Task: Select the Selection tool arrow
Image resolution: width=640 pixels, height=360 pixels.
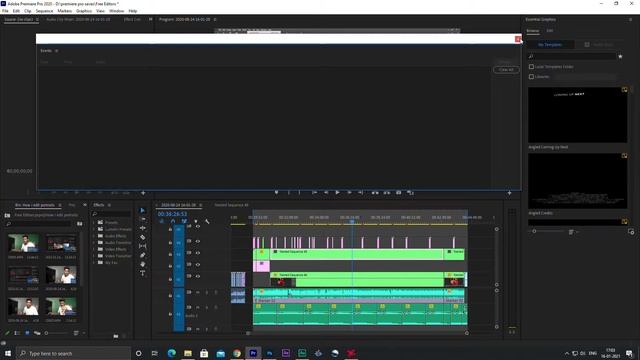Action: [142, 211]
